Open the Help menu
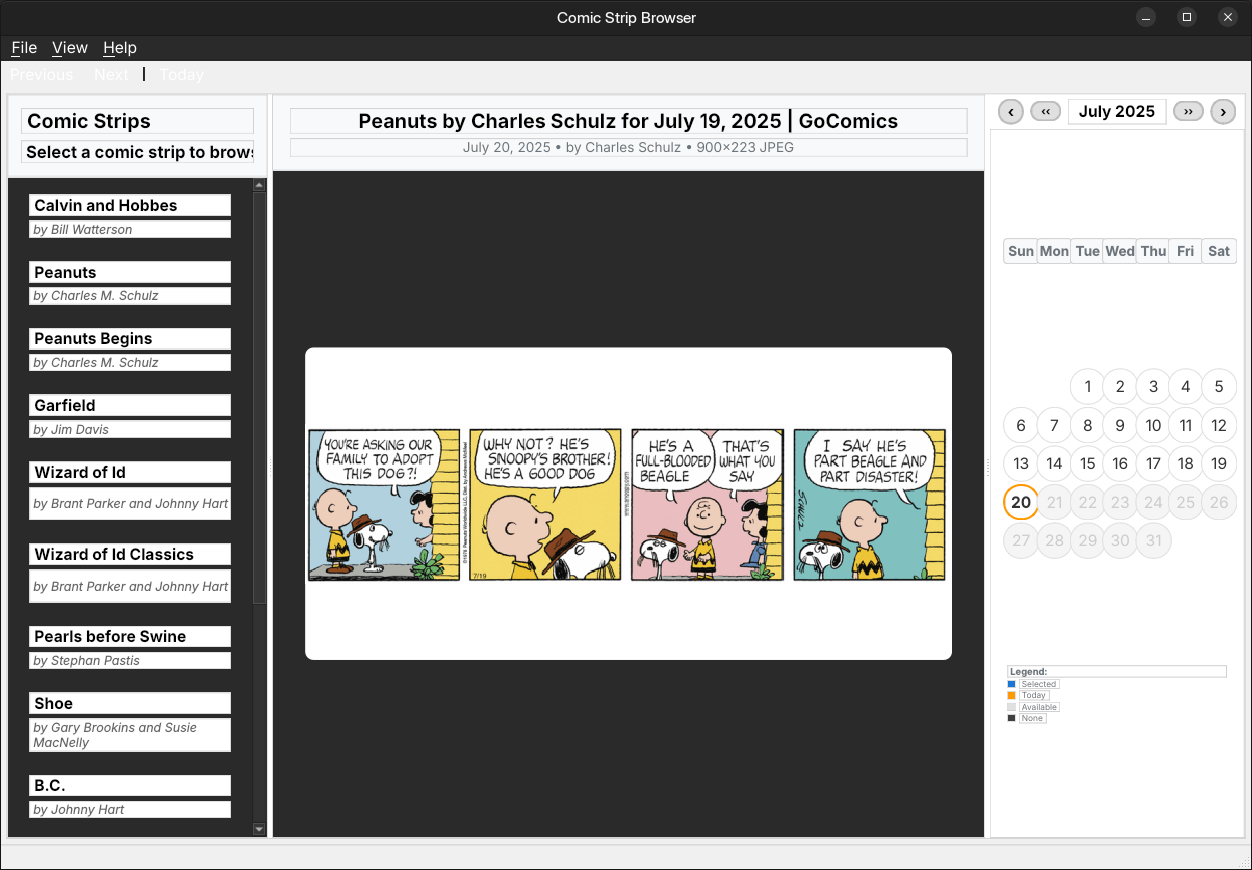This screenshot has width=1252, height=870. click(x=120, y=48)
